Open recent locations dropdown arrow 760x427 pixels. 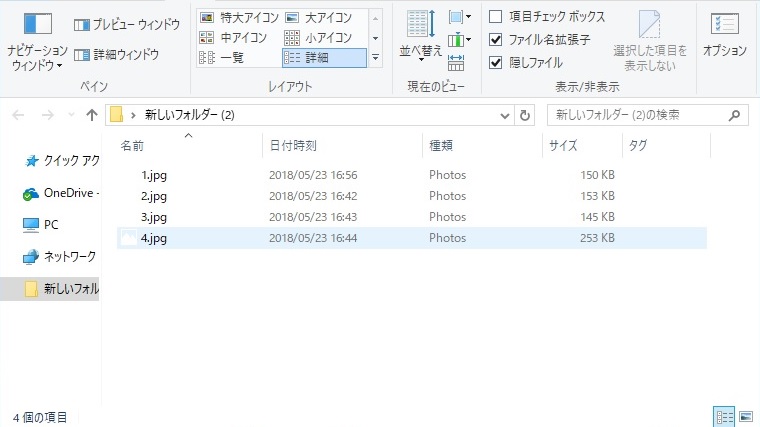tap(71, 115)
